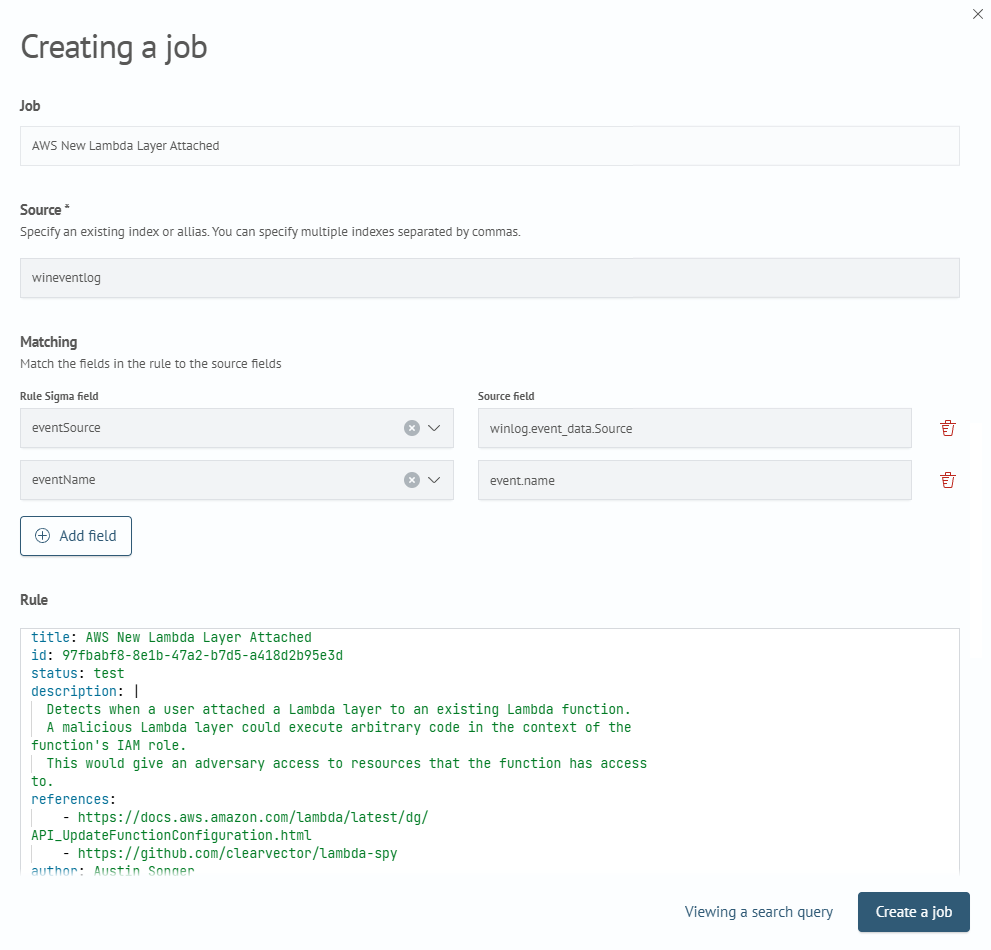Close the Creating a job dialog
This screenshot has width=991, height=950.
[x=977, y=14]
